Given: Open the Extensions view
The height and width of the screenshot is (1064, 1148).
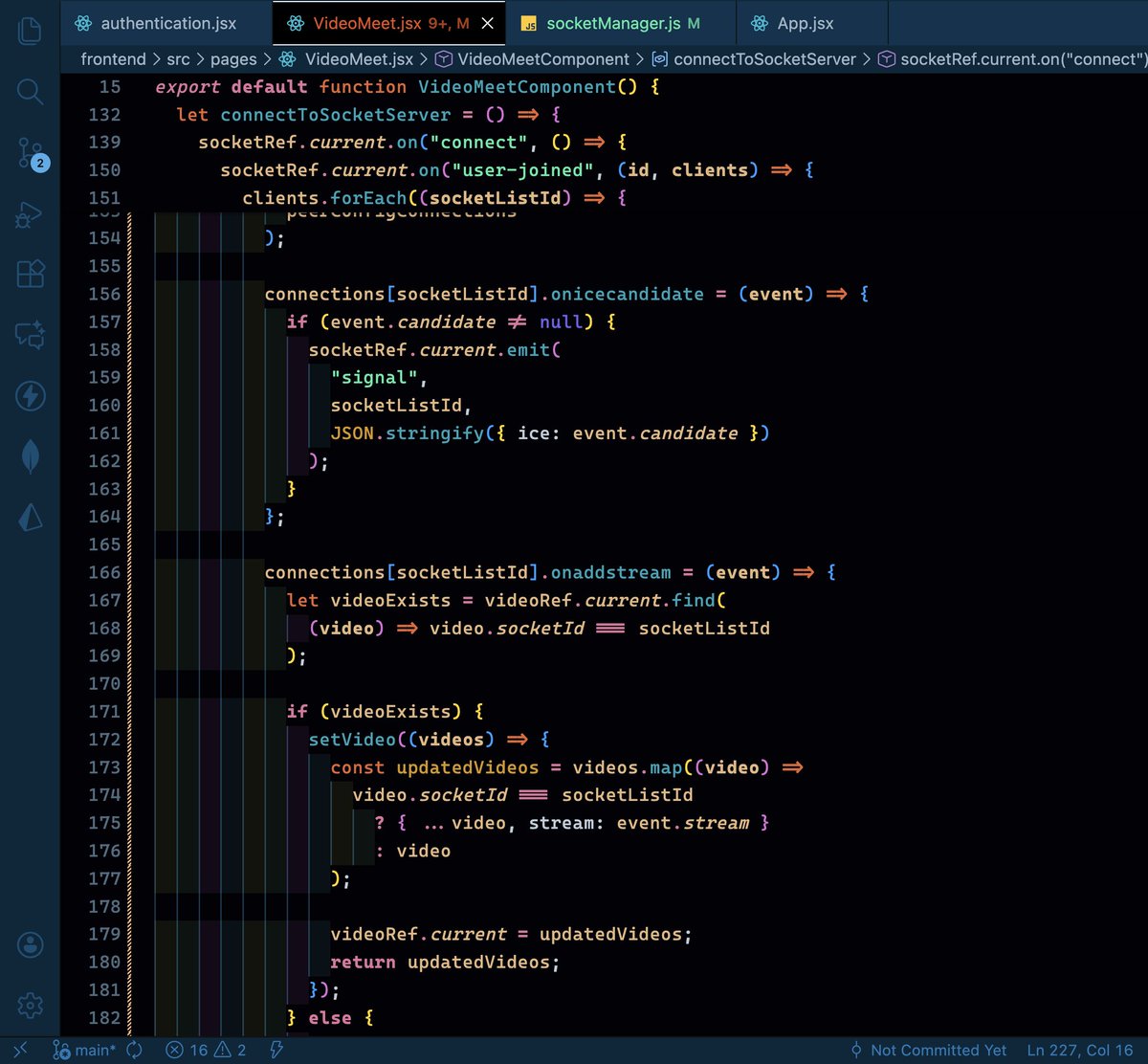Looking at the screenshot, I should point(30,275).
